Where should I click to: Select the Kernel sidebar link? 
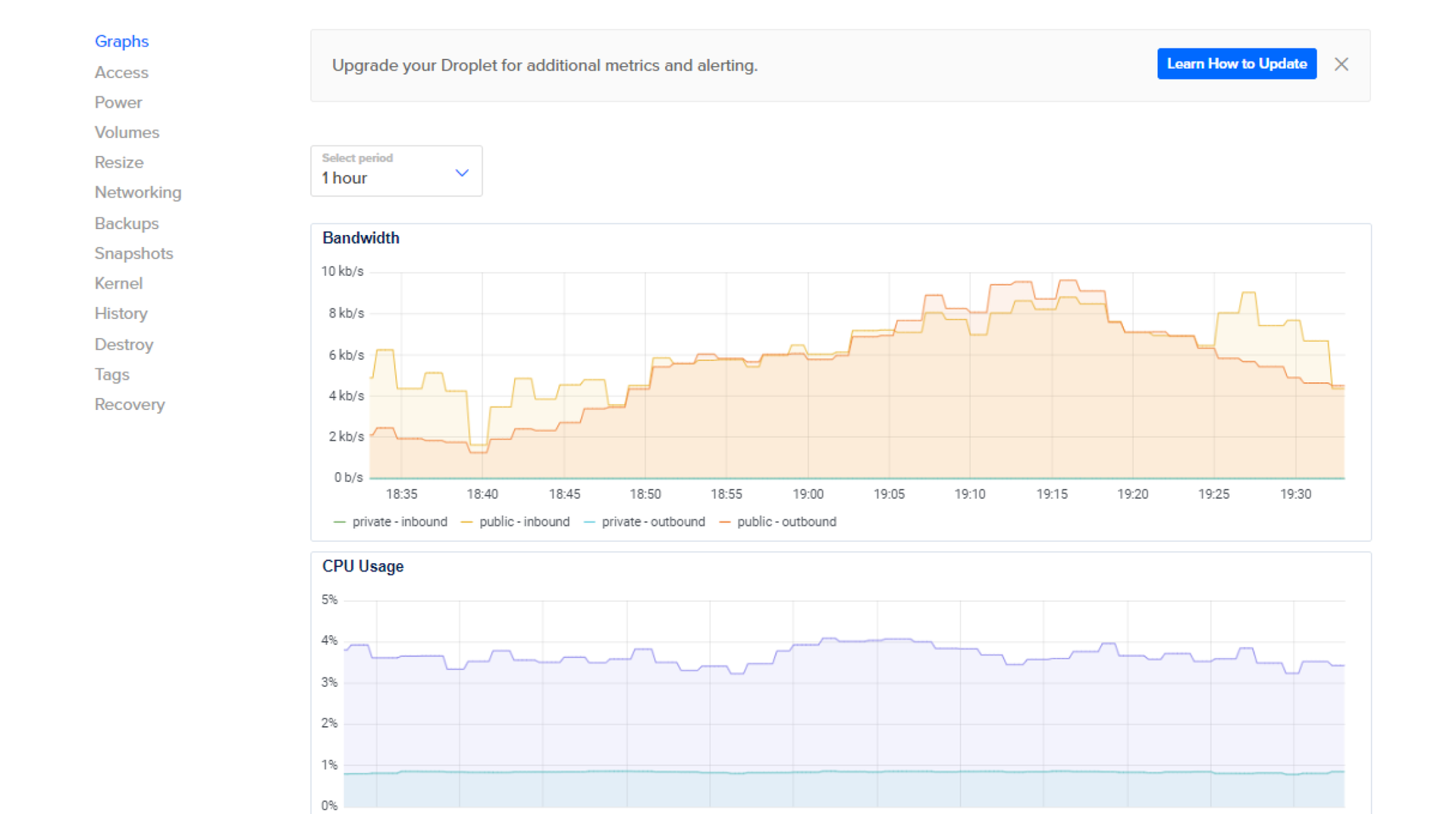click(x=118, y=283)
